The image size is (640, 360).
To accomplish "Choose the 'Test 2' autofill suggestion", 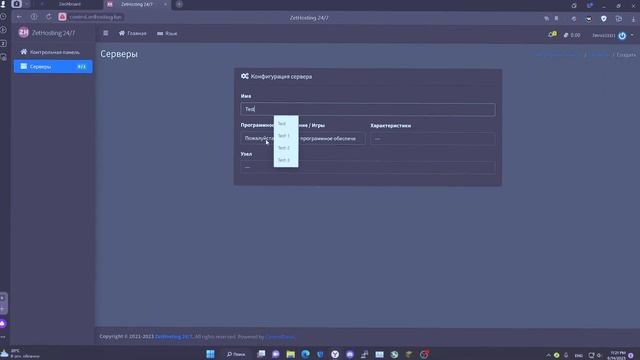I will [286, 148].
